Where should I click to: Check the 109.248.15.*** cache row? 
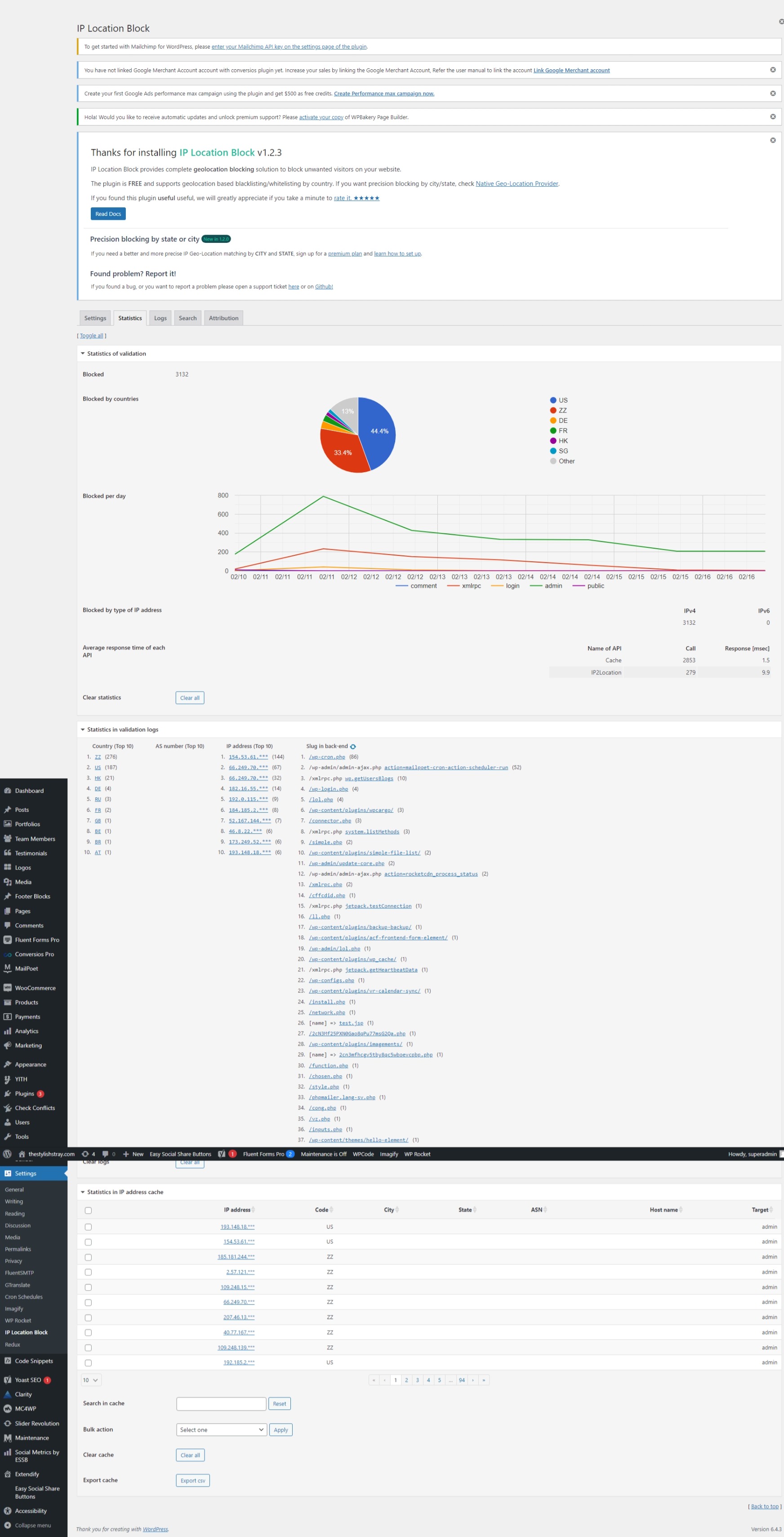coord(88,1287)
